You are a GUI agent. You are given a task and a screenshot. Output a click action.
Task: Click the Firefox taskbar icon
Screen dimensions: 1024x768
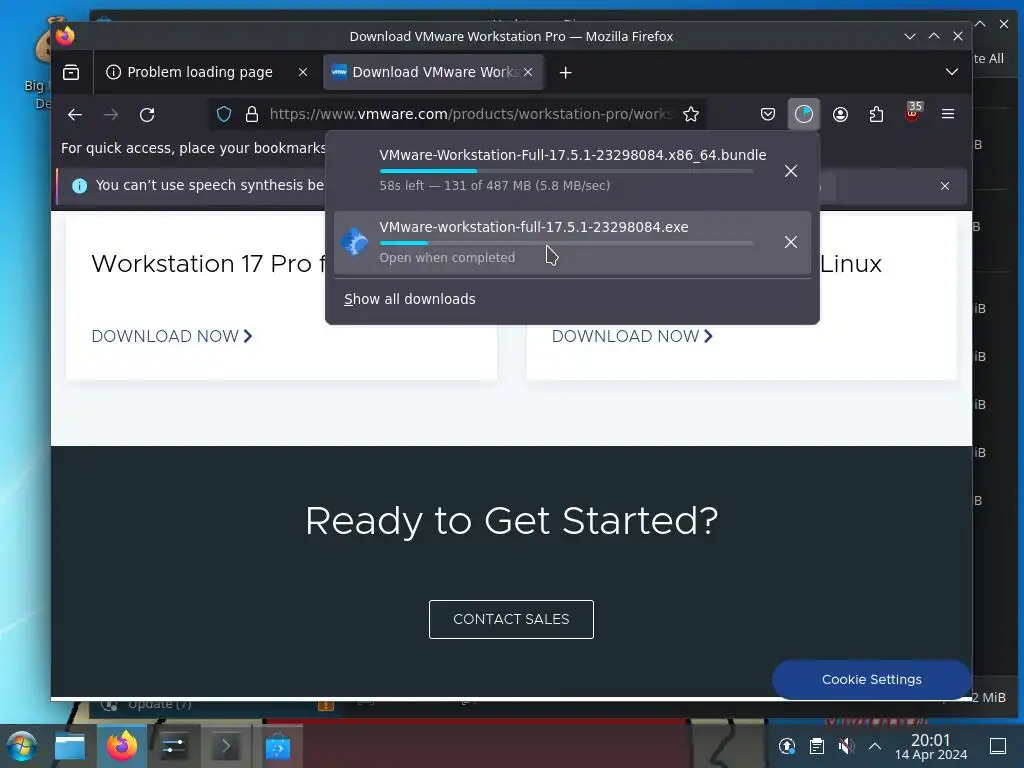coord(122,746)
